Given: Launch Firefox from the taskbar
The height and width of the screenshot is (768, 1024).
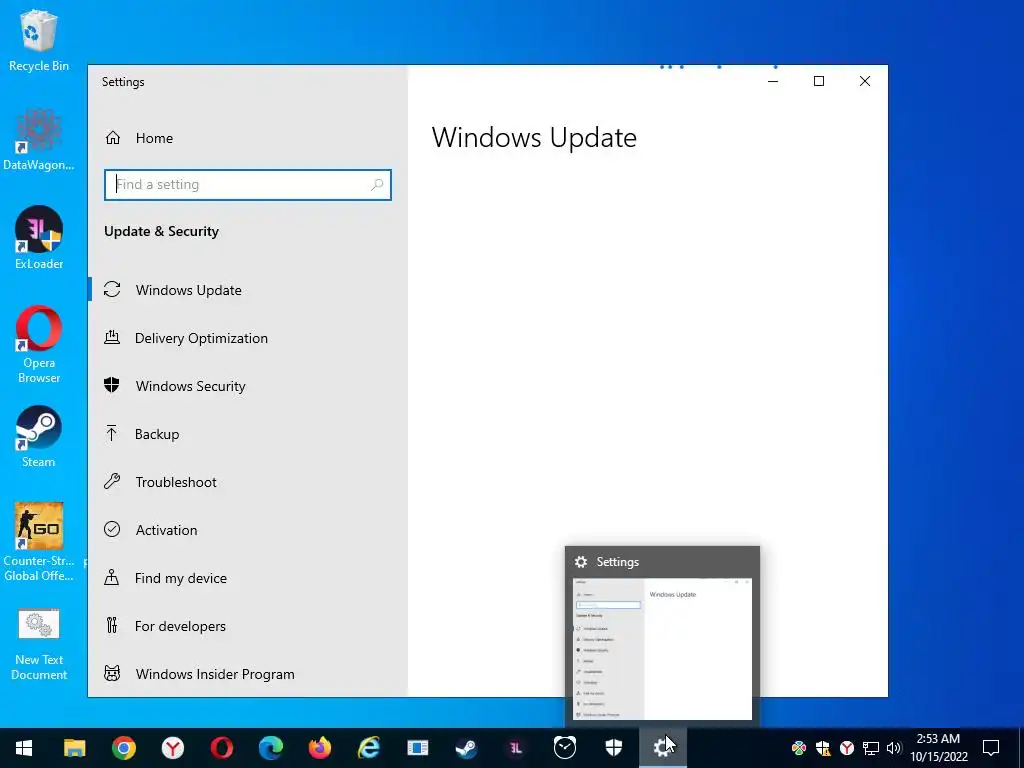Looking at the screenshot, I should (x=319, y=748).
